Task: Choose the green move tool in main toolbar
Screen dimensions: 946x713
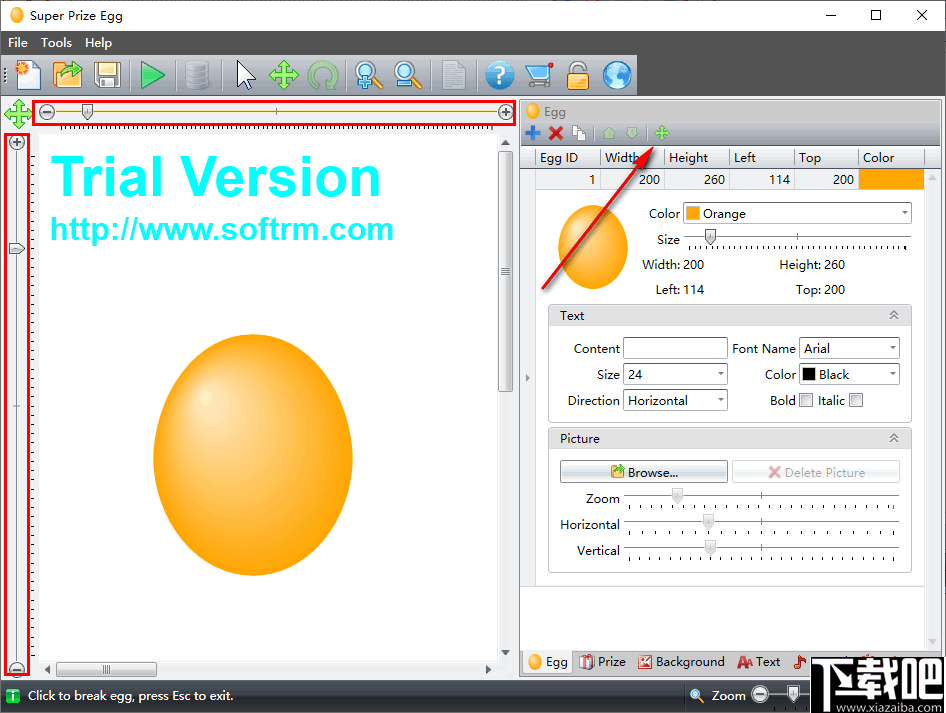Action: pyautogui.click(x=284, y=75)
